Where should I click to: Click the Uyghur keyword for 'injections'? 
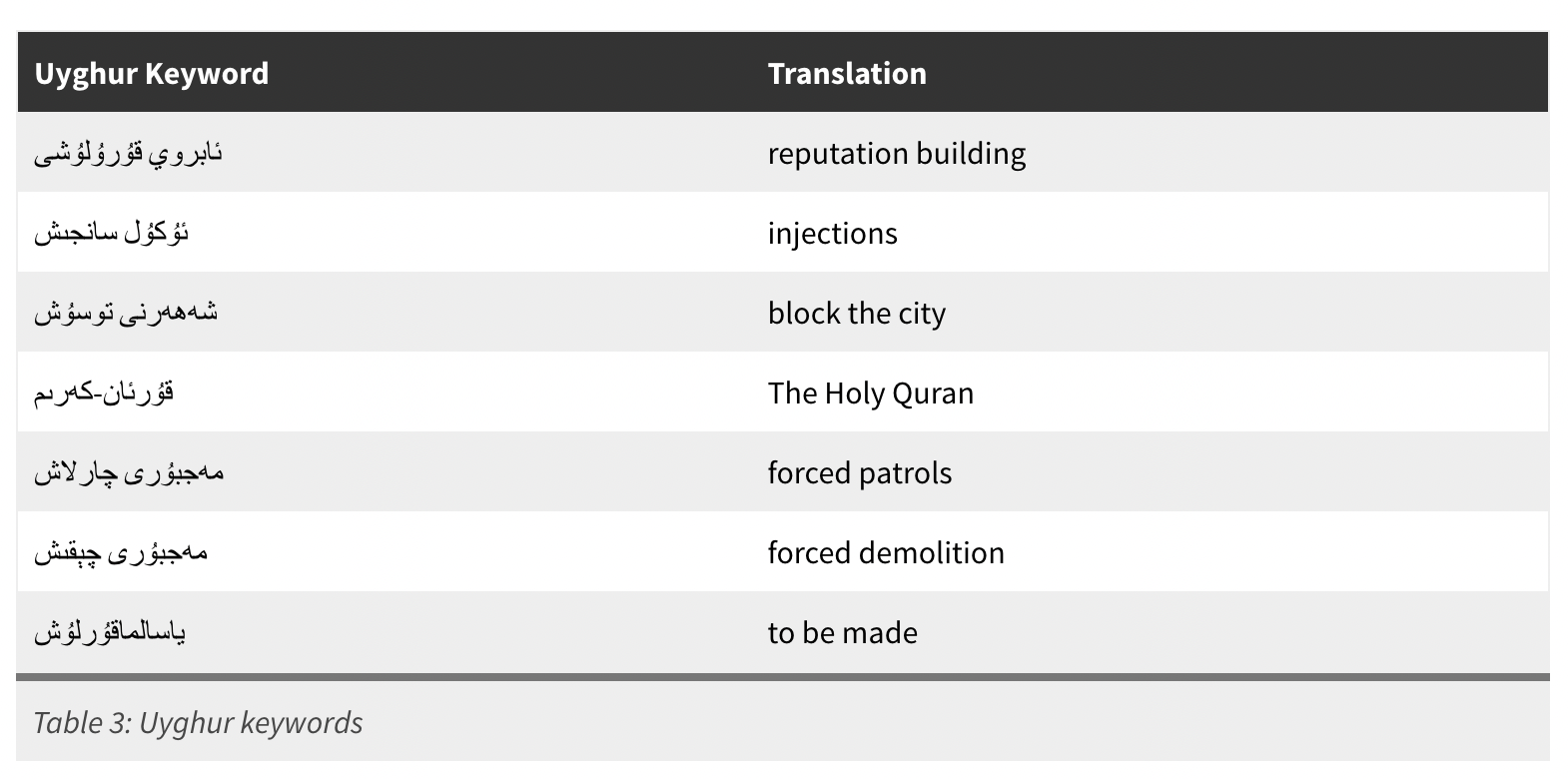(x=111, y=233)
